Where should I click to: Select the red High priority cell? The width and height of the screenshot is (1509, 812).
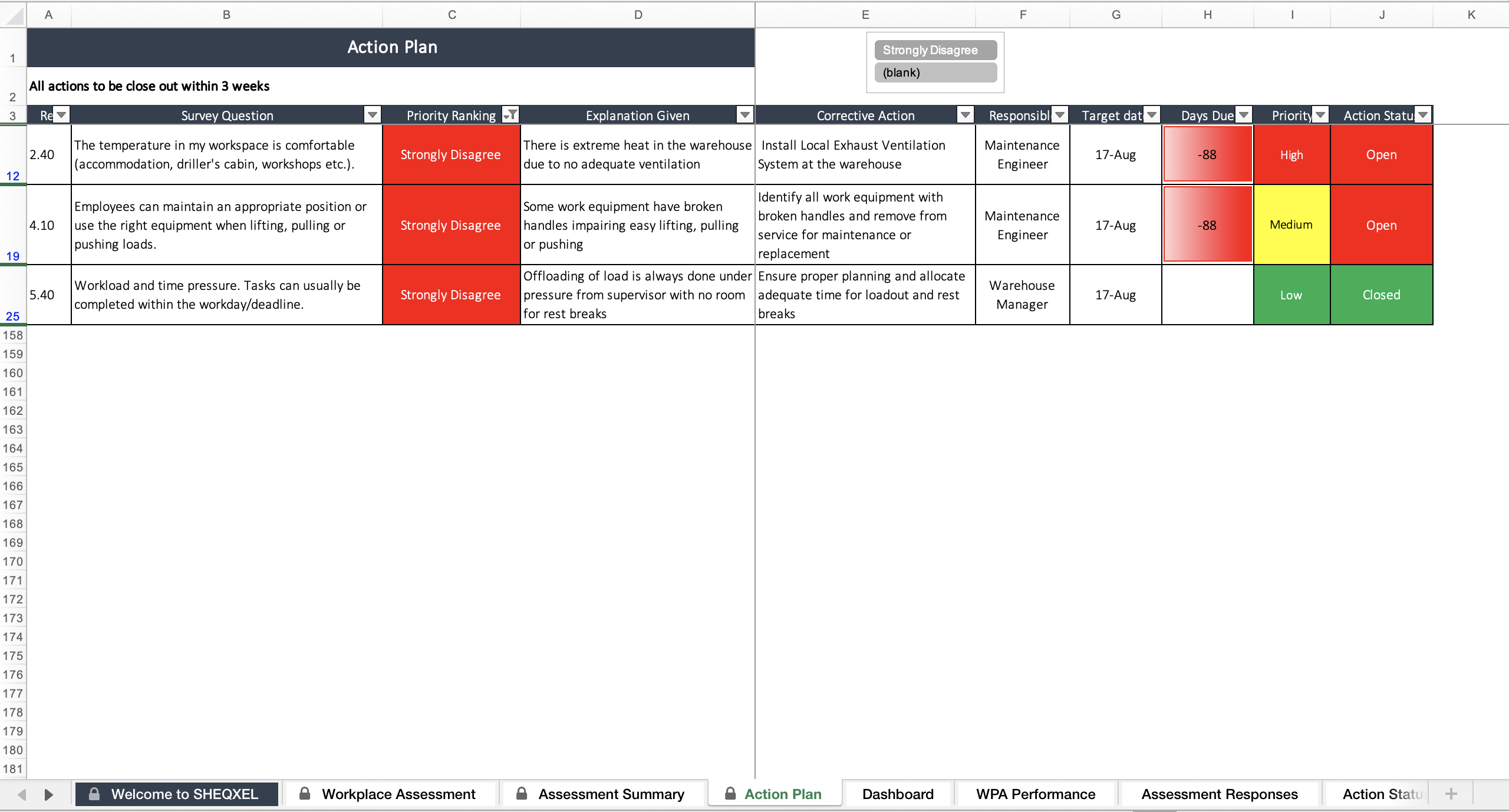click(x=1291, y=155)
